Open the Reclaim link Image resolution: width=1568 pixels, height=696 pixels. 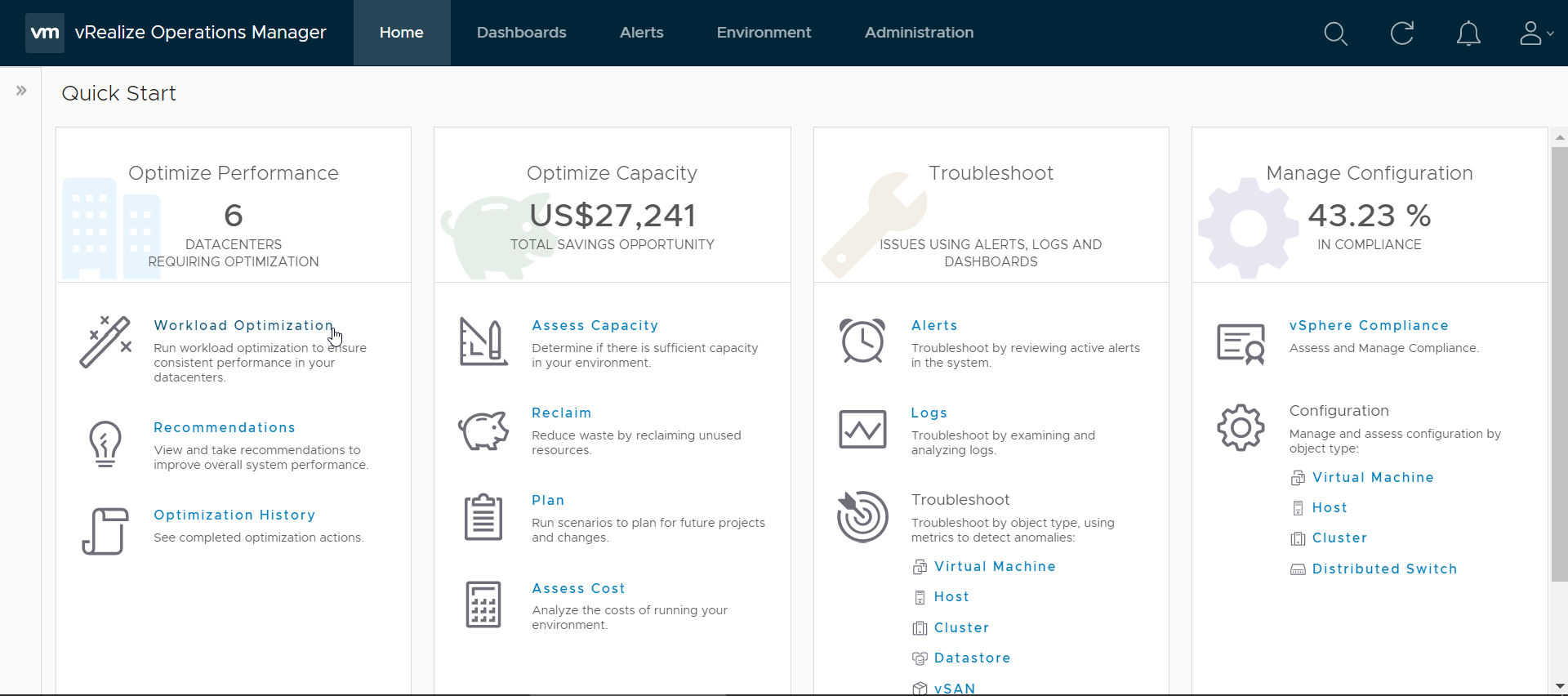(x=562, y=413)
